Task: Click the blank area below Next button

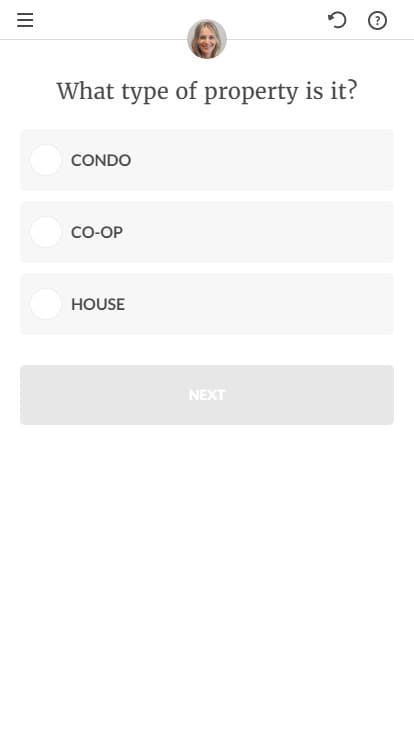Action: (207, 577)
